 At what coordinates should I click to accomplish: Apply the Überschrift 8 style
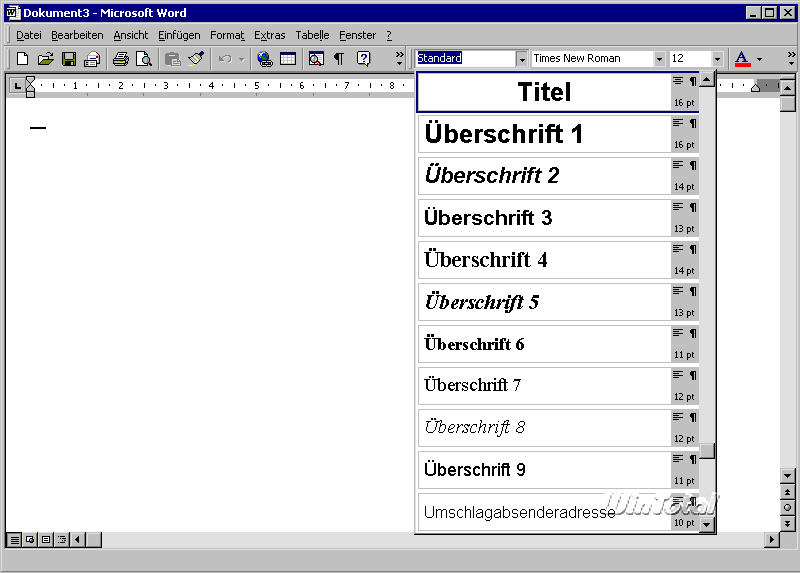click(558, 428)
